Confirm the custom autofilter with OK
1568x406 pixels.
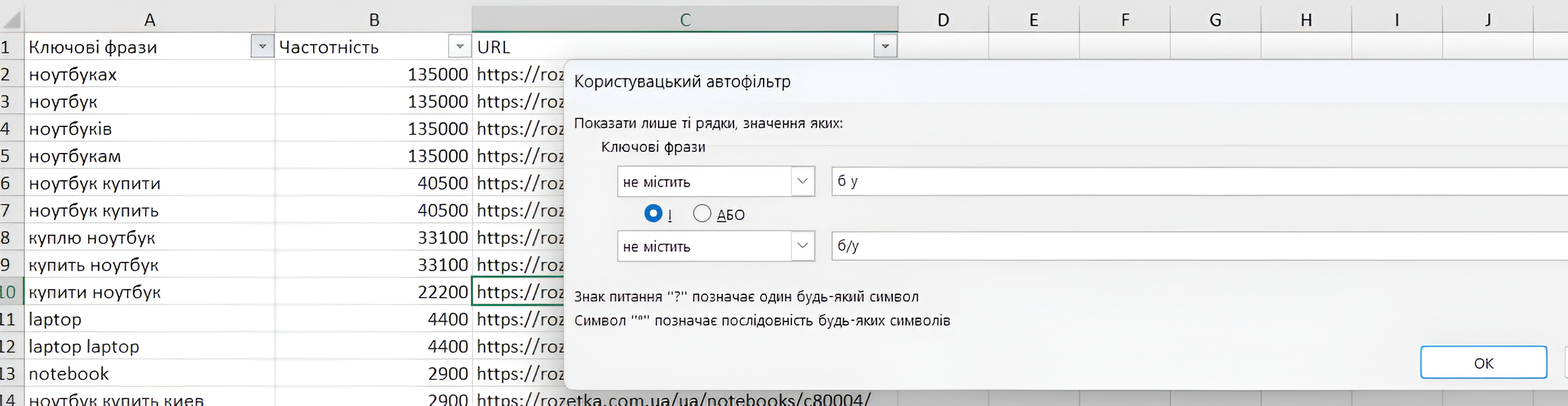(1483, 363)
